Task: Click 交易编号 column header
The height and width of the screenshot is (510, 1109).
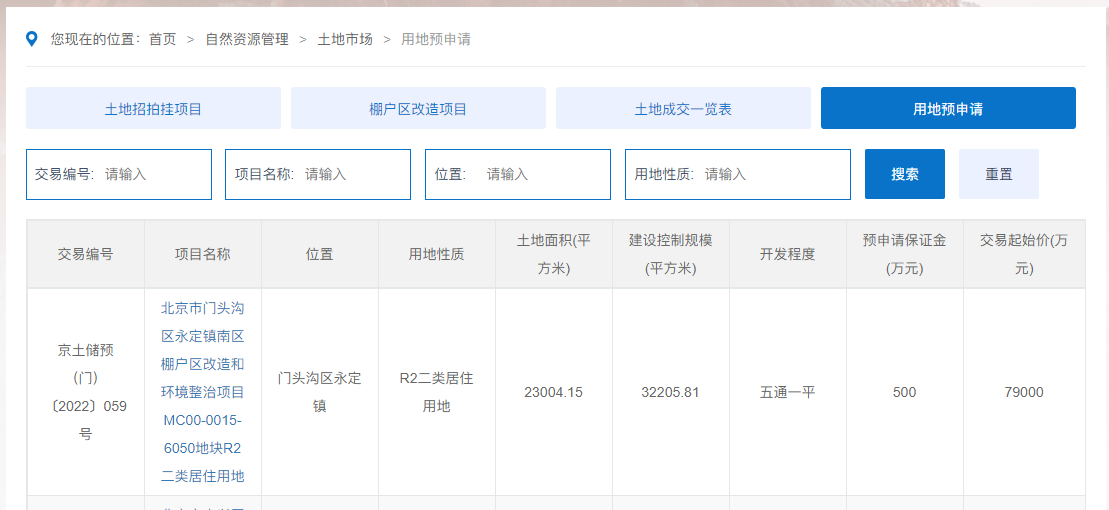Action: (x=86, y=255)
